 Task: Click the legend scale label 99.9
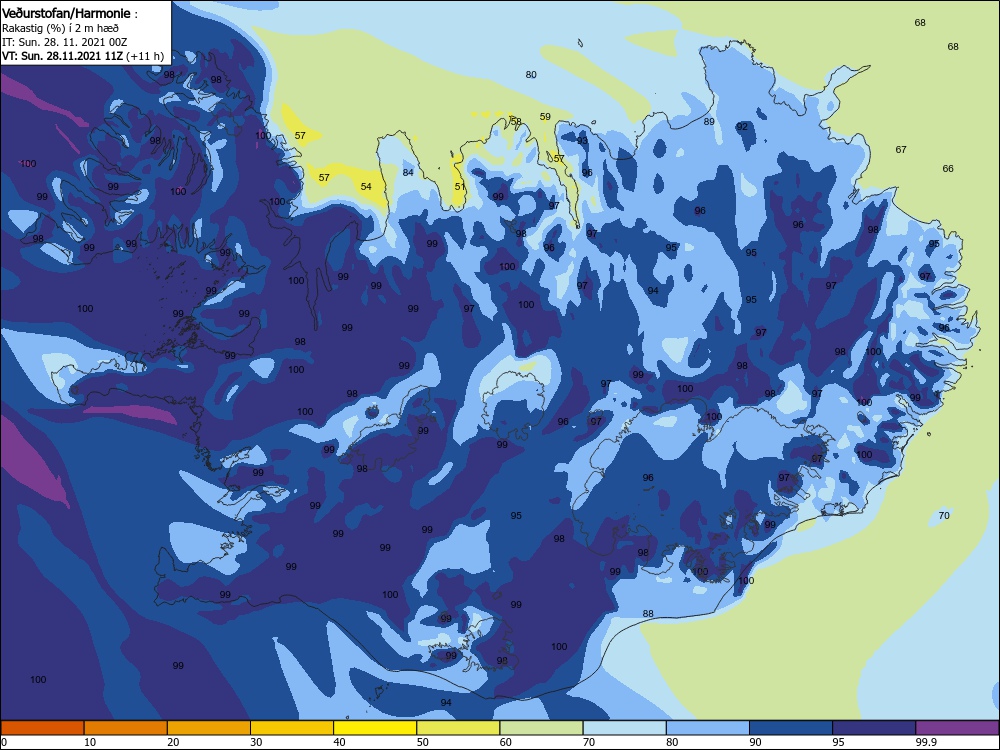pos(926,742)
